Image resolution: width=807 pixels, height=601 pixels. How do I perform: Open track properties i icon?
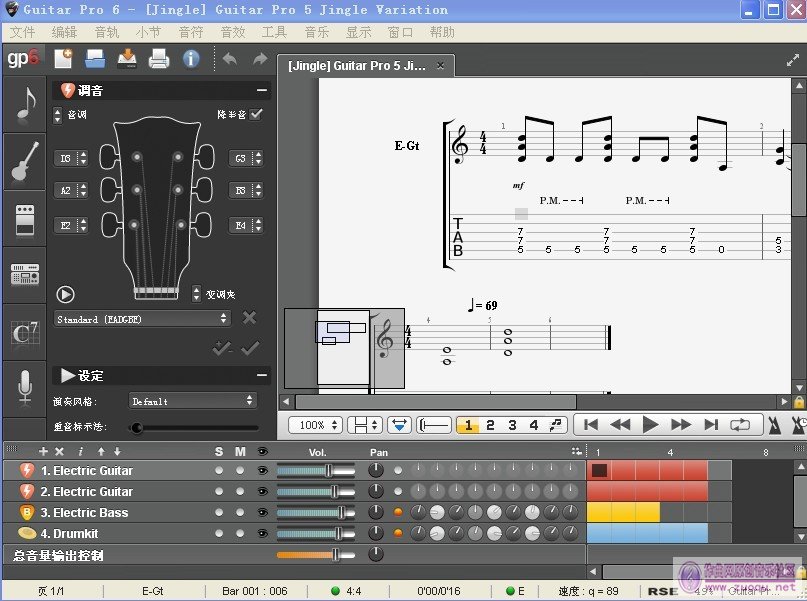pyautogui.click(x=80, y=451)
